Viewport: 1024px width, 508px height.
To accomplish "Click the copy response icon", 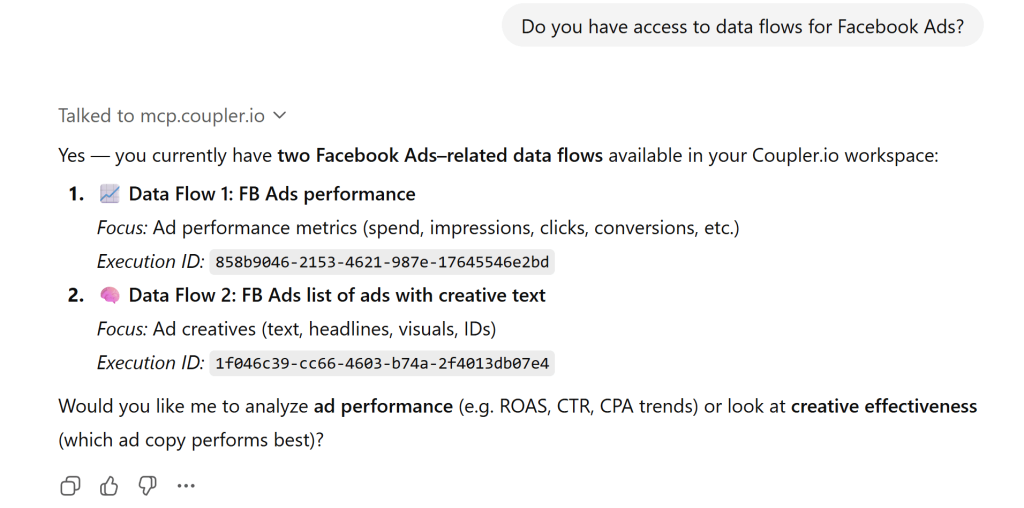I will (x=70, y=486).
